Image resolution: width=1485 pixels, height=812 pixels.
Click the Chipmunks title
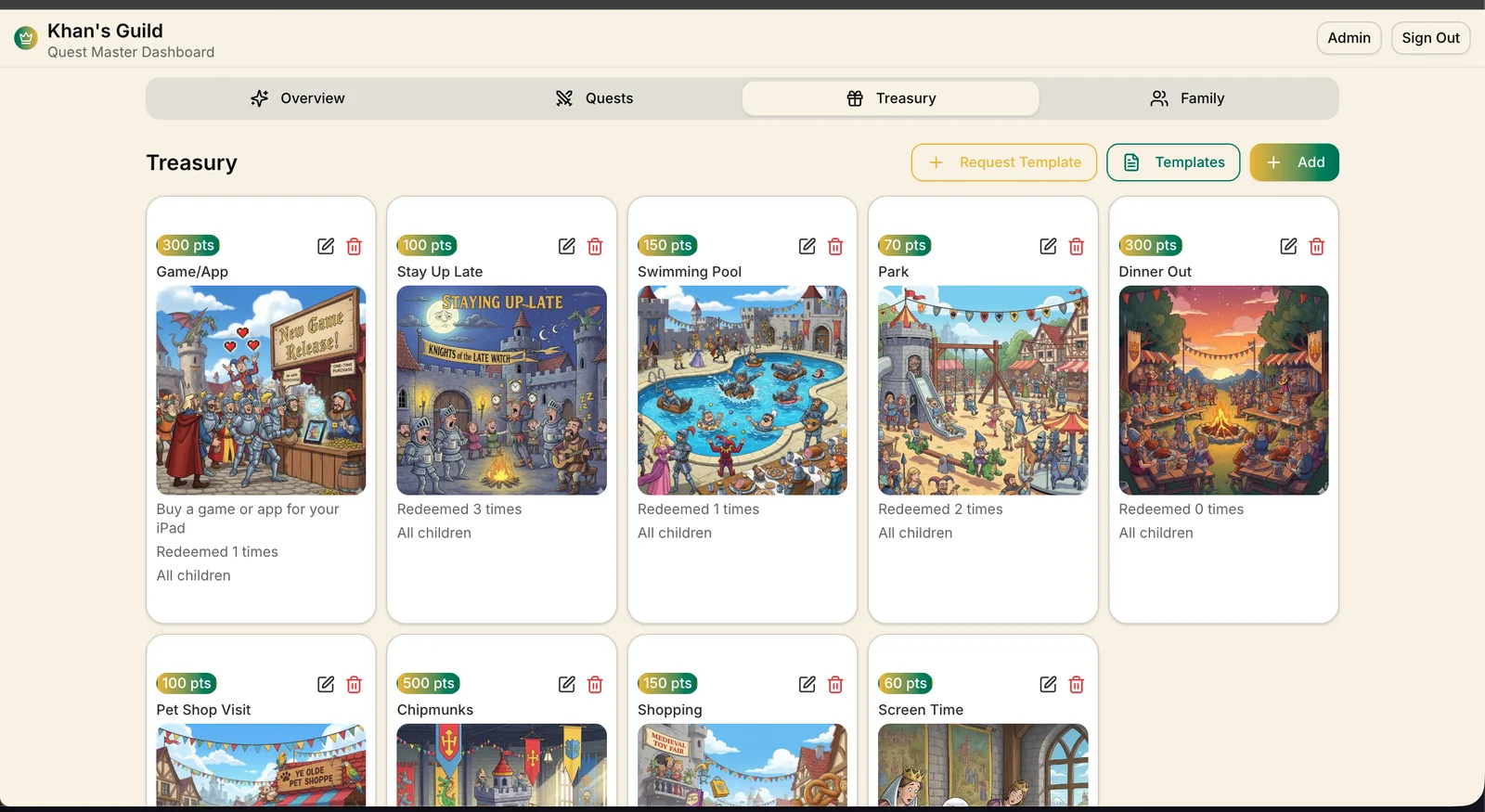point(435,710)
